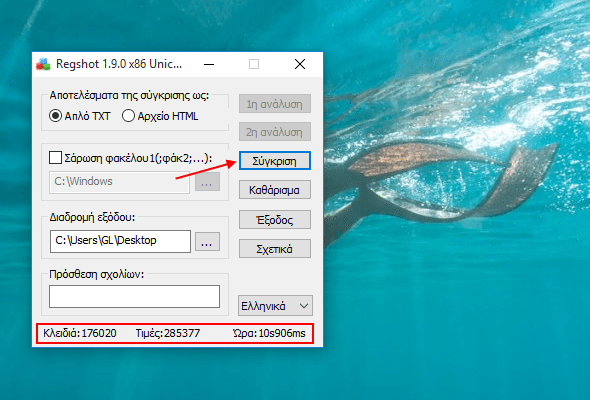The image size is (590, 400).
Task: Click the Διαδρομή εξόδου label
Action: [92, 217]
